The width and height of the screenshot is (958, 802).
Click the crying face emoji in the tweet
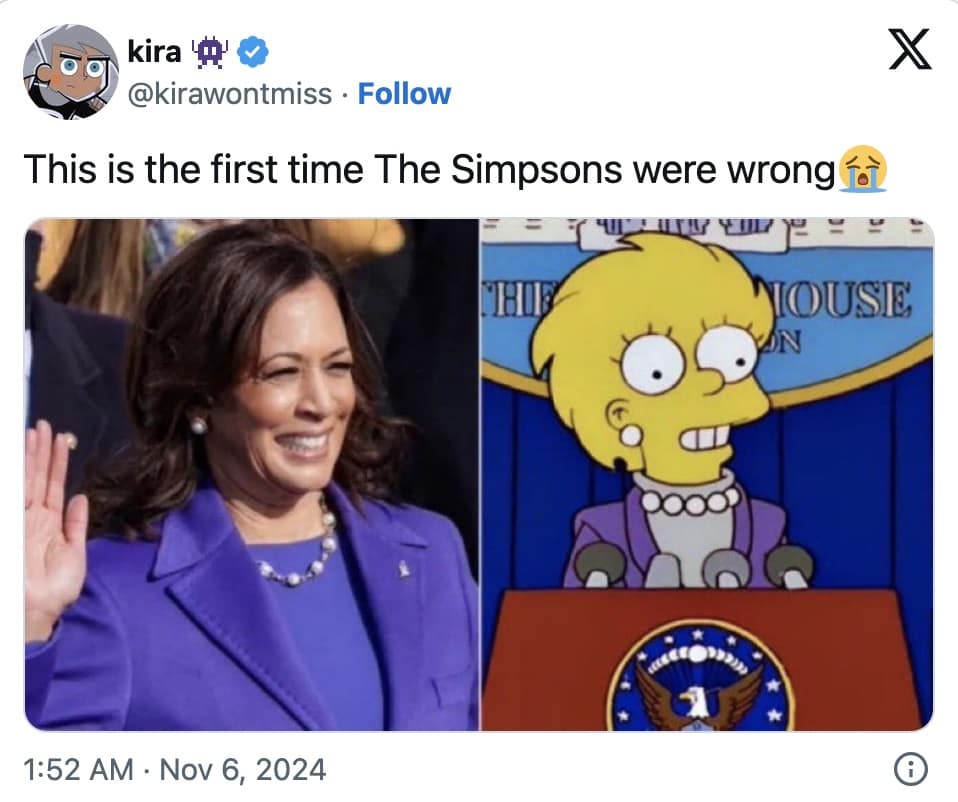click(862, 169)
